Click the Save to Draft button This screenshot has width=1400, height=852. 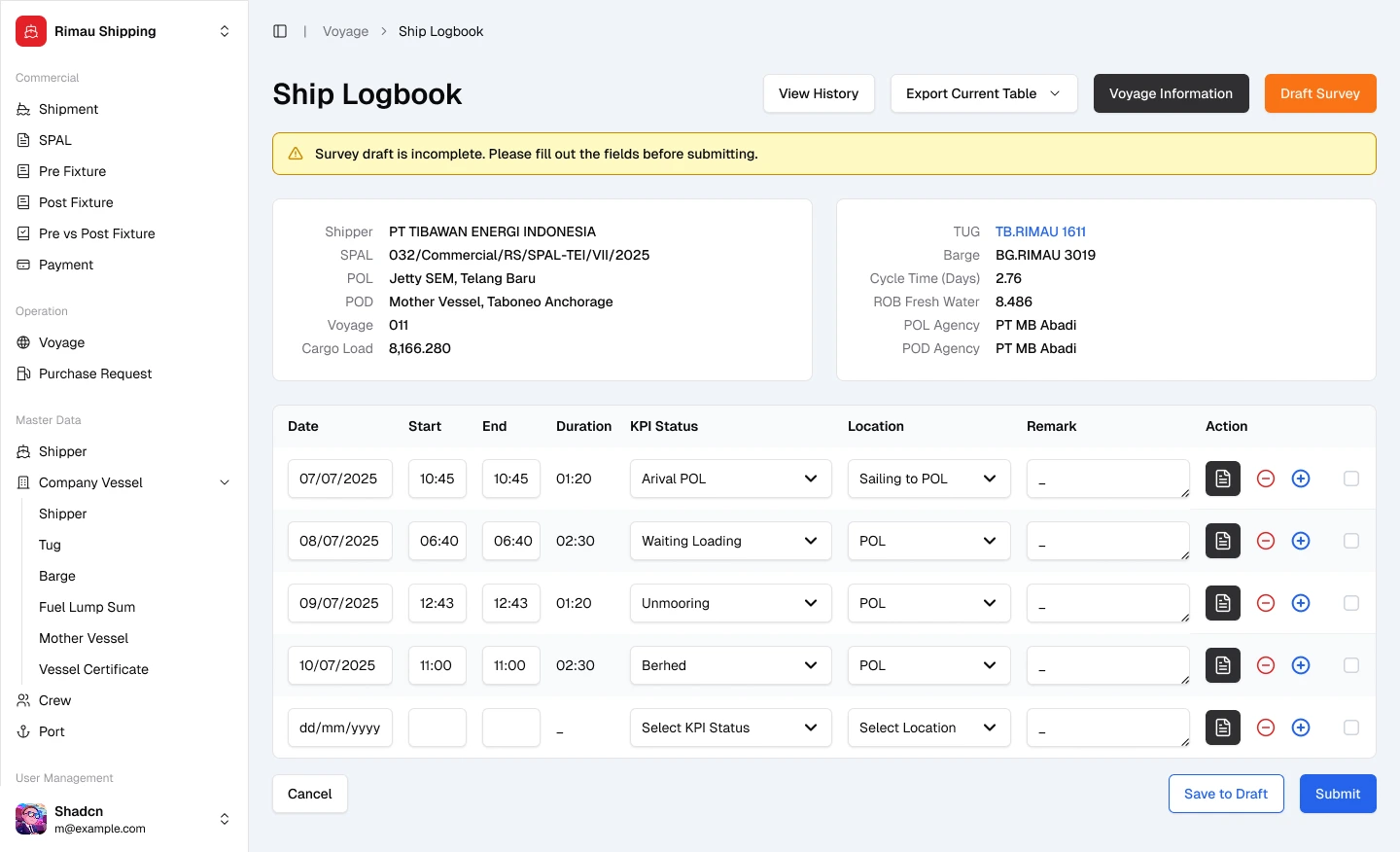1225,794
